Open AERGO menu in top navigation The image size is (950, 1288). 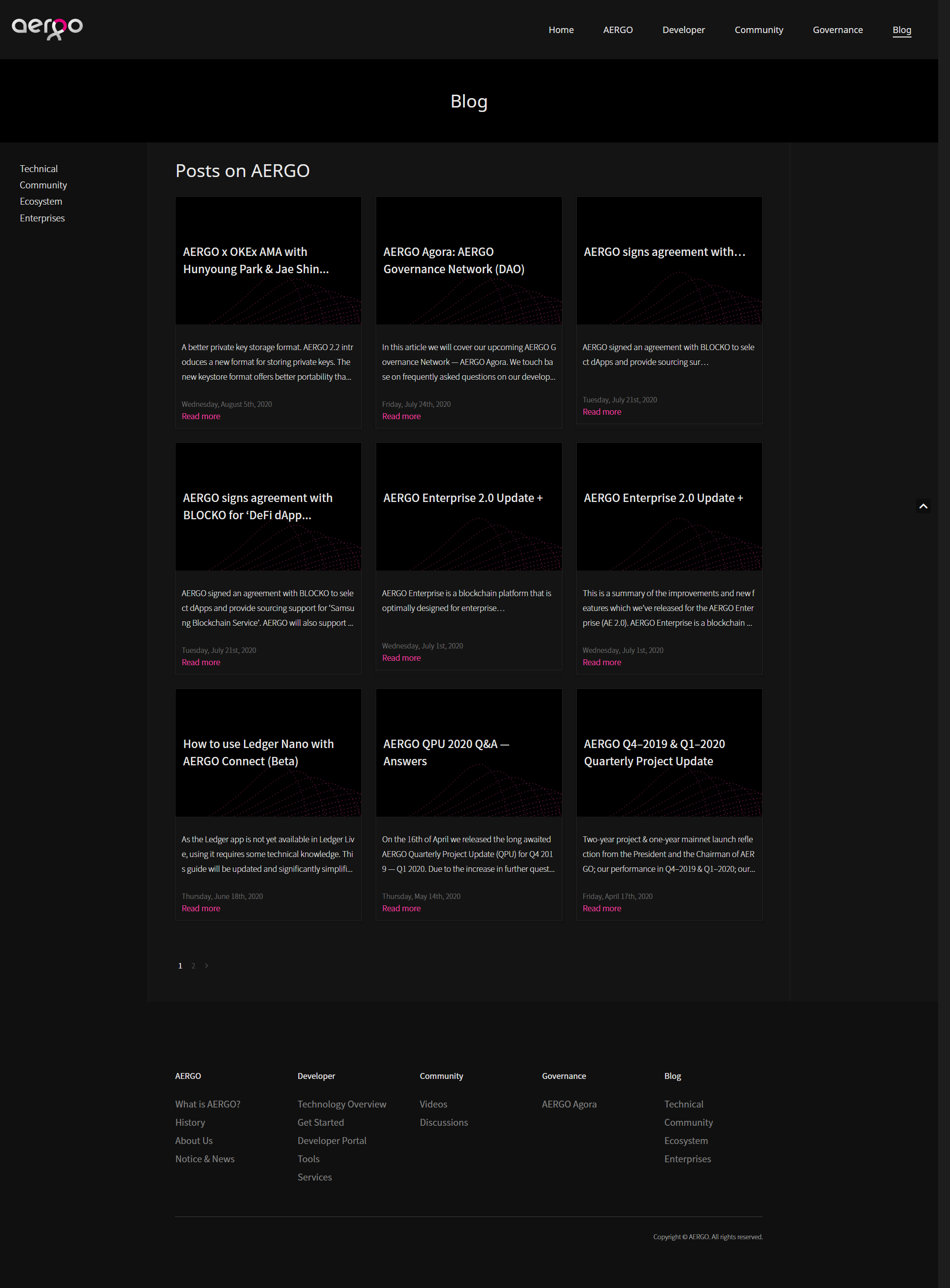coord(618,30)
